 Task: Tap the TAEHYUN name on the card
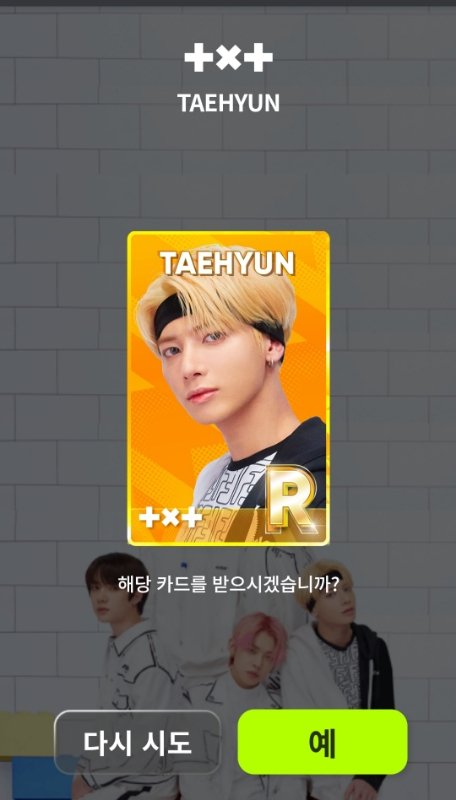point(227,263)
